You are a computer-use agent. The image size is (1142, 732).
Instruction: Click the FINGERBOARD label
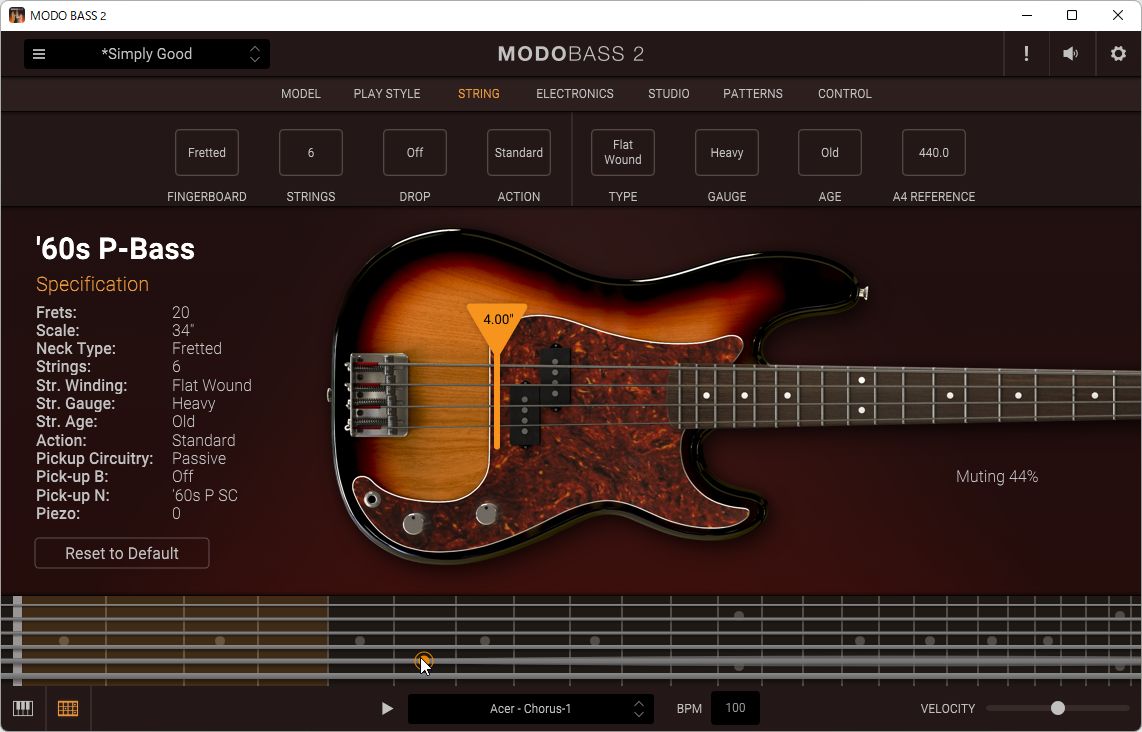click(207, 197)
